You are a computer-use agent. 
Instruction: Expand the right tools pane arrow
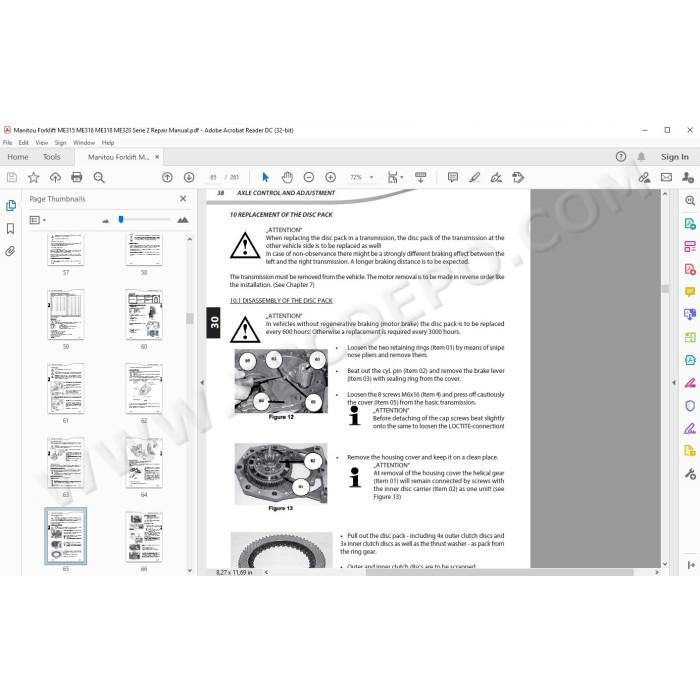pyautogui.click(x=674, y=383)
